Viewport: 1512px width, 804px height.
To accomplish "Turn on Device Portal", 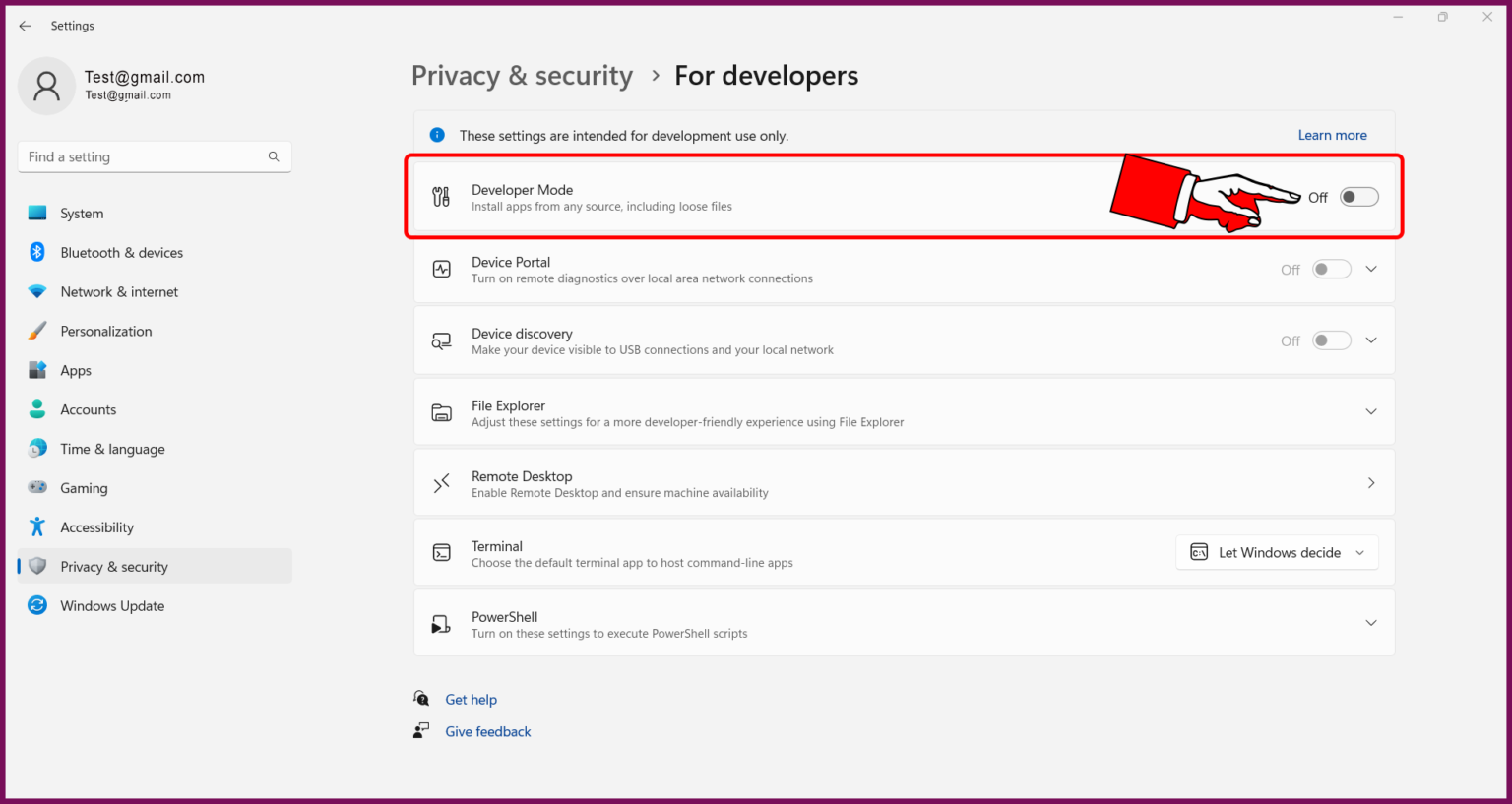I will 1331,268.
